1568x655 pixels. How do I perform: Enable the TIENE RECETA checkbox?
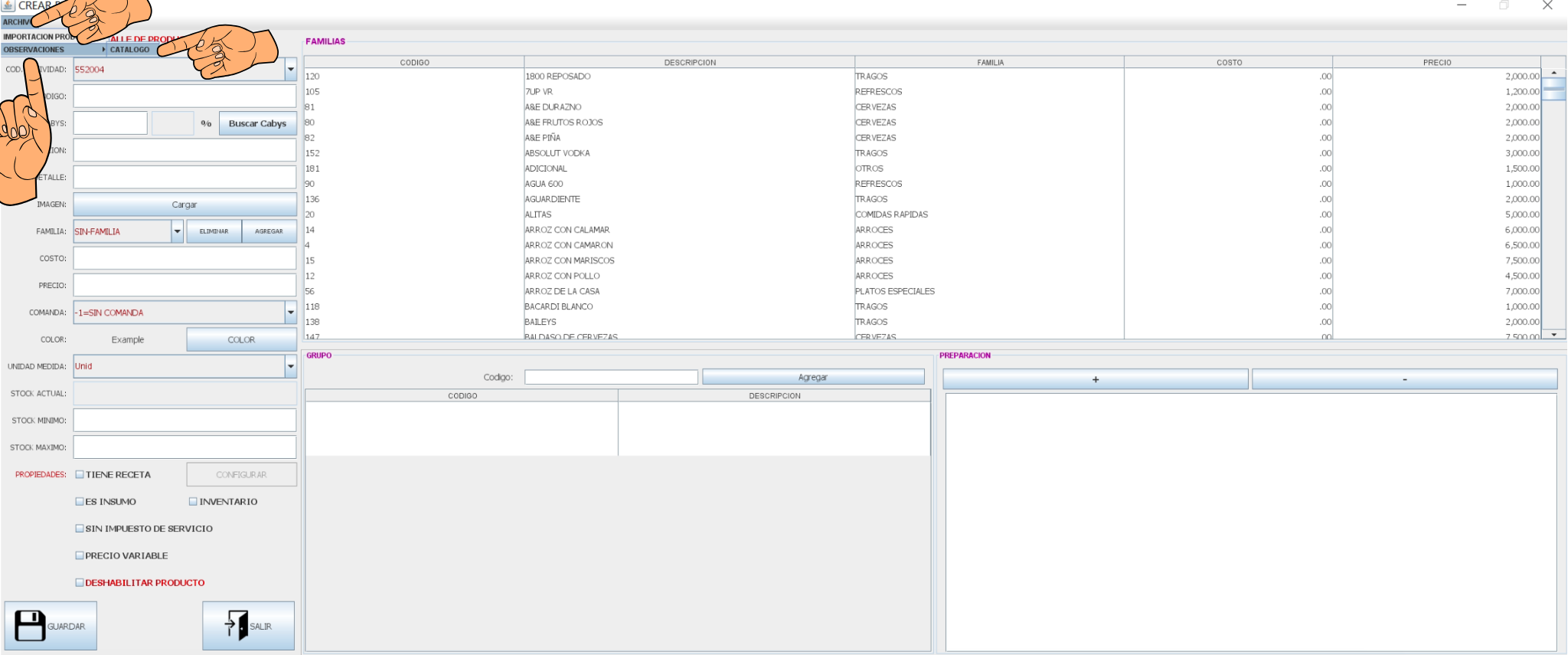[x=80, y=474]
